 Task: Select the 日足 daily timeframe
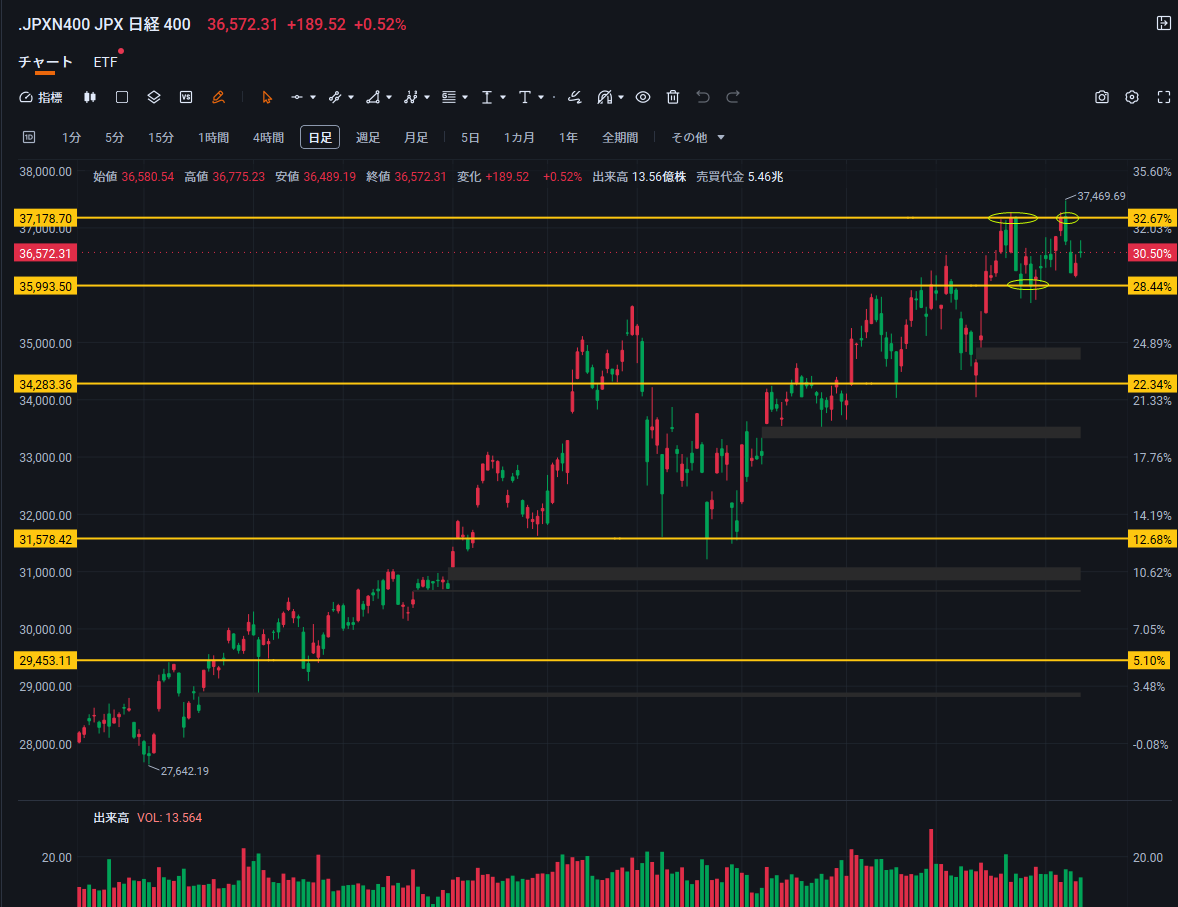point(320,138)
